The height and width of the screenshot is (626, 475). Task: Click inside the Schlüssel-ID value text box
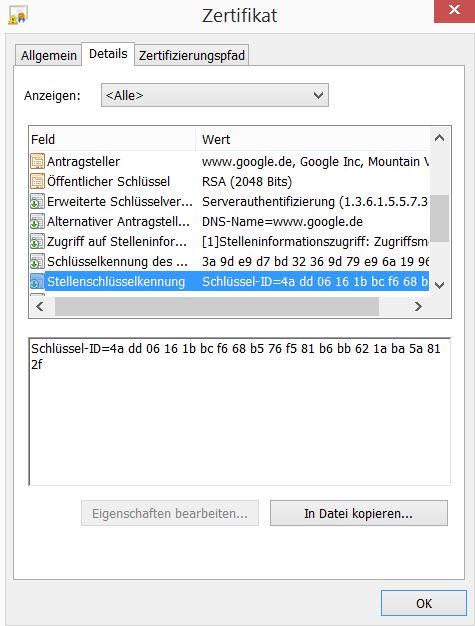click(x=239, y=411)
